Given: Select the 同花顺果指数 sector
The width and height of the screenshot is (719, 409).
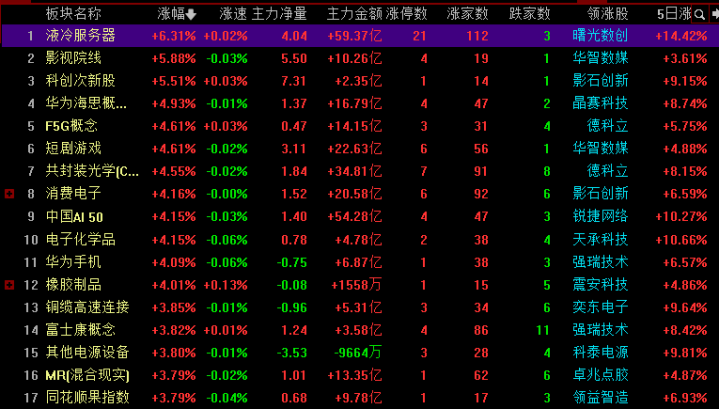Looking at the screenshot, I should pyautogui.click(x=87, y=398).
